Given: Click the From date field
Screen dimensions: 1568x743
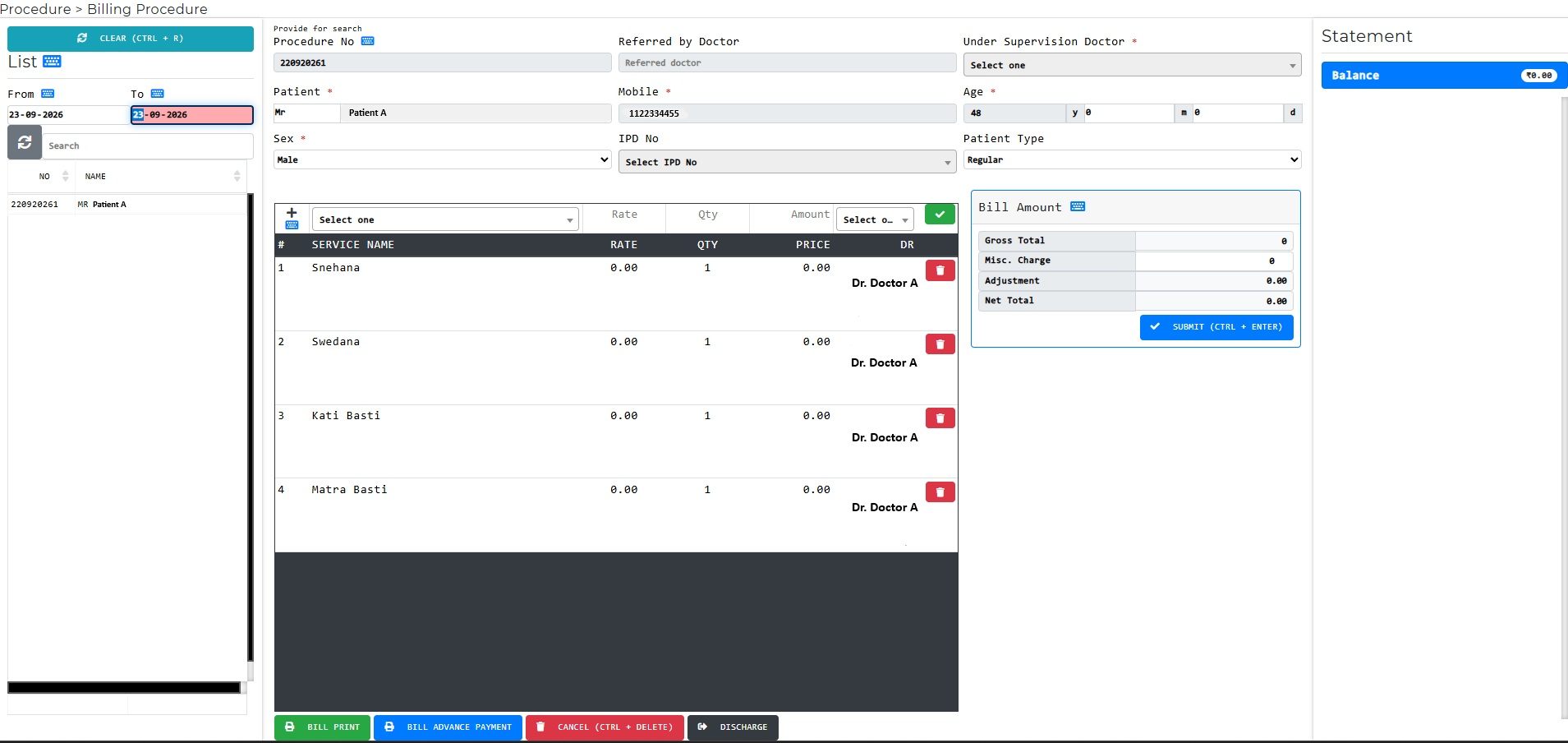Looking at the screenshot, I should pos(67,115).
